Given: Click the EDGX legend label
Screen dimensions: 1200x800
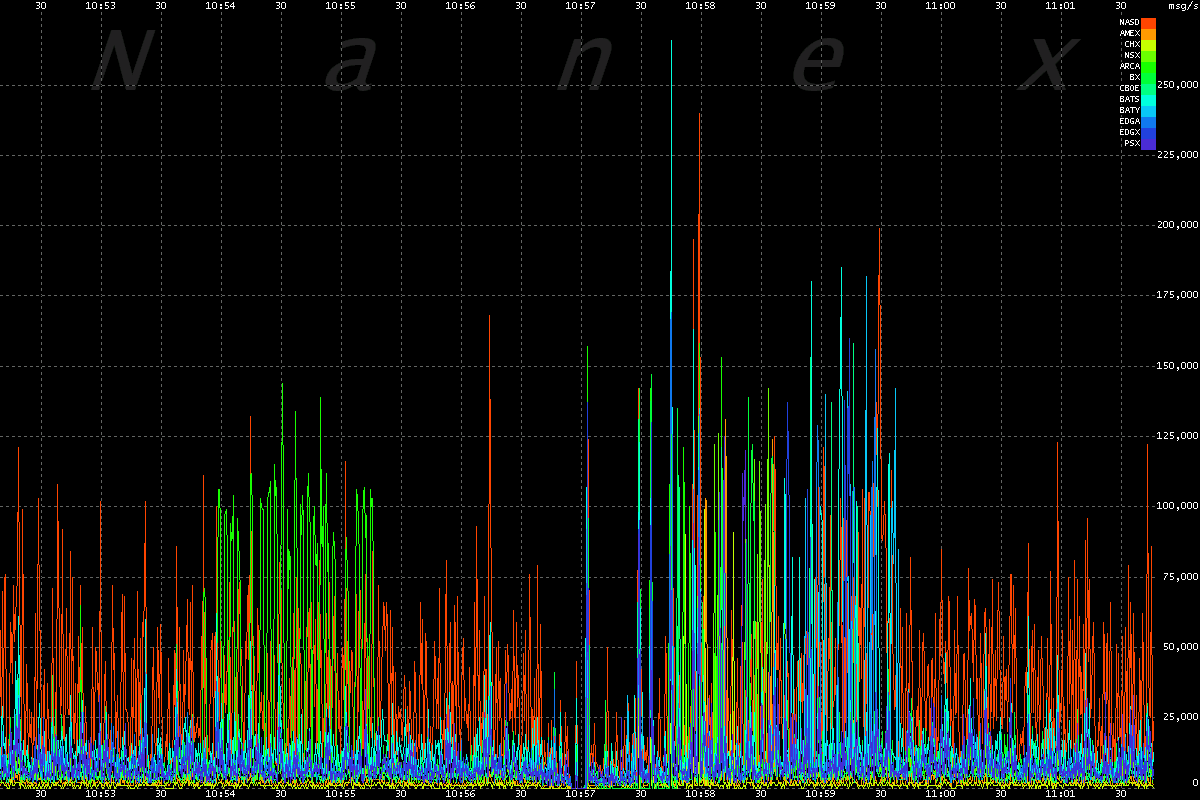Looking at the screenshot, I should click(1130, 132).
